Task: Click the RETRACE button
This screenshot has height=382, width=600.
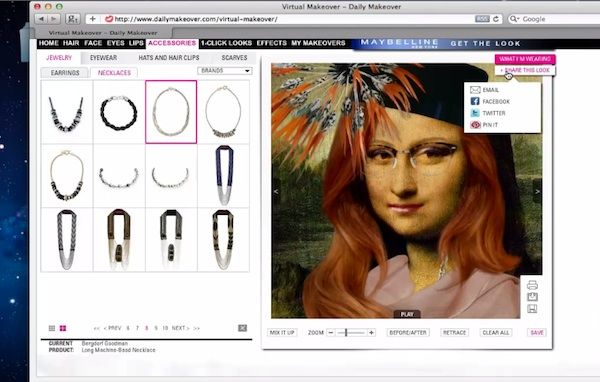Action: coord(455,333)
